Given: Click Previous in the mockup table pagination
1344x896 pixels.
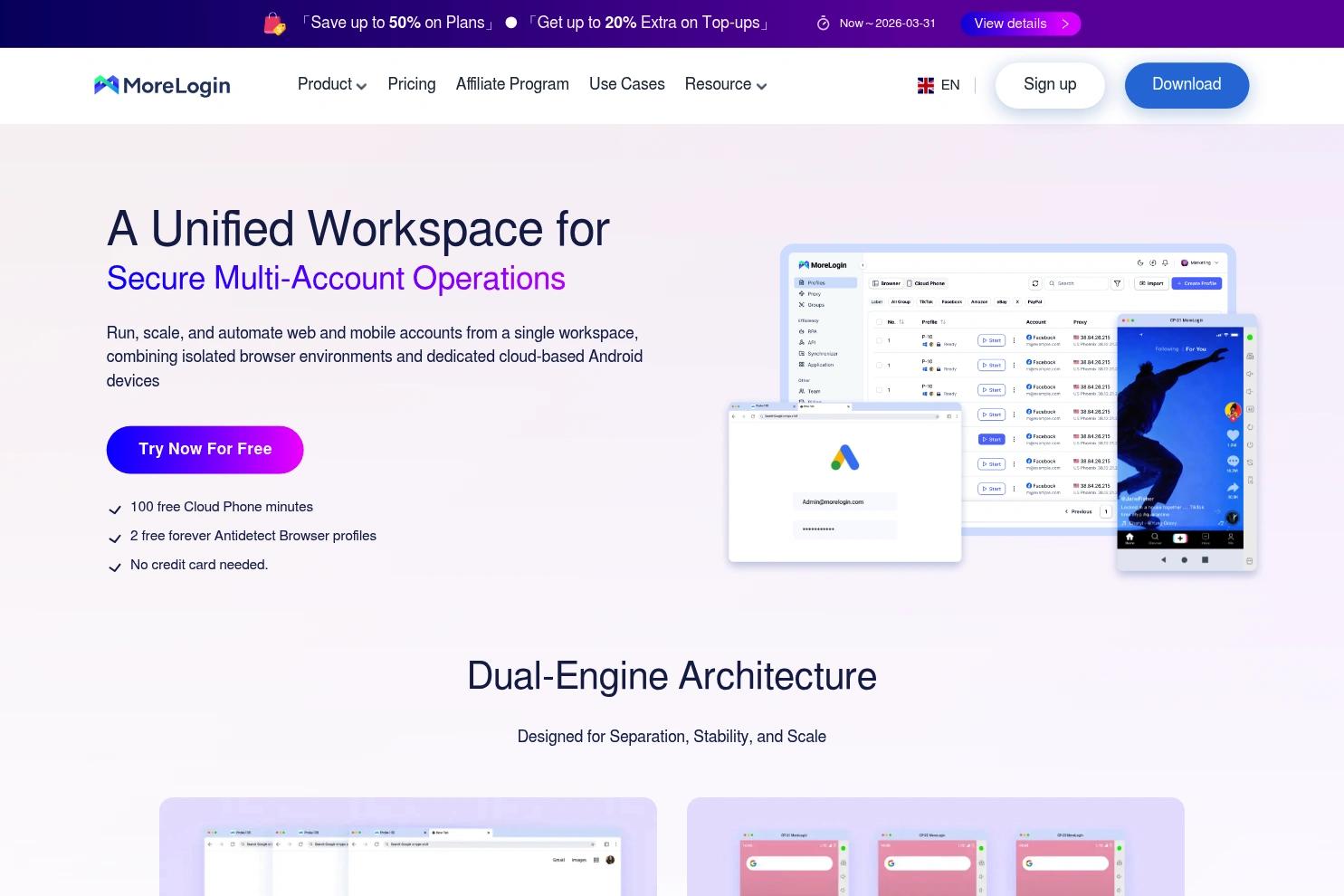Looking at the screenshot, I should point(1079,511).
